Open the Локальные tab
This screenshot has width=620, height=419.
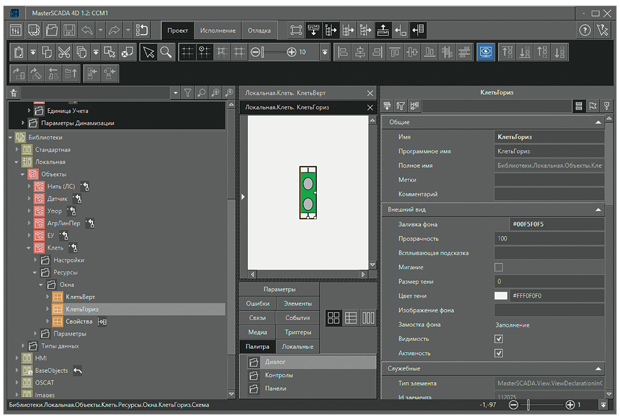pos(297,347)
